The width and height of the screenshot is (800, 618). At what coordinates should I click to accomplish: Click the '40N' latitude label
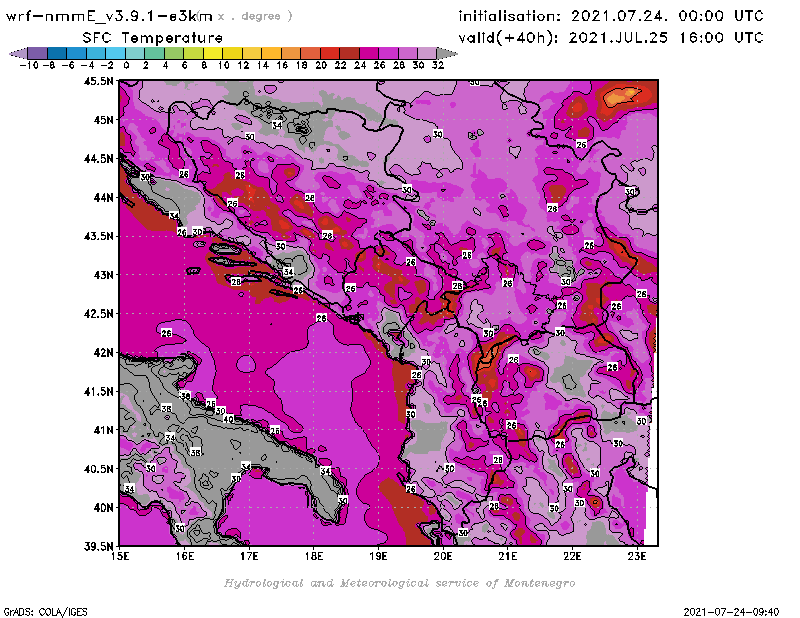(103, 508)
